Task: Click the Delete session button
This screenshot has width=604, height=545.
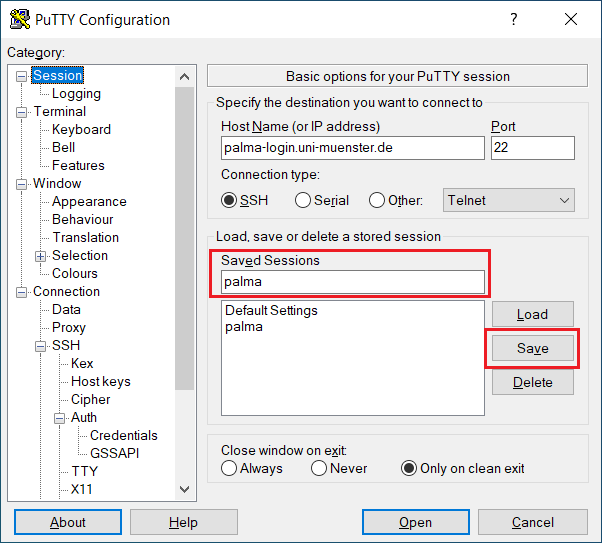Action: click(532, 382)
